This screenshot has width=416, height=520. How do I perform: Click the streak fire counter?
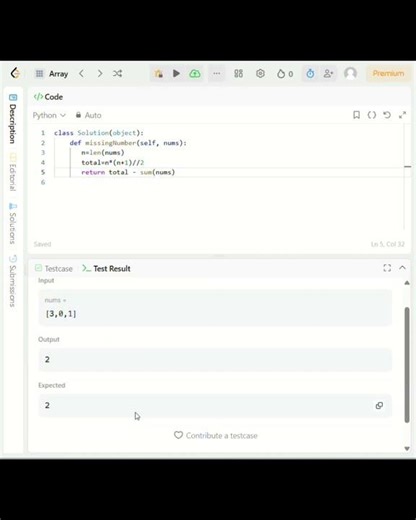pos(285,74)
